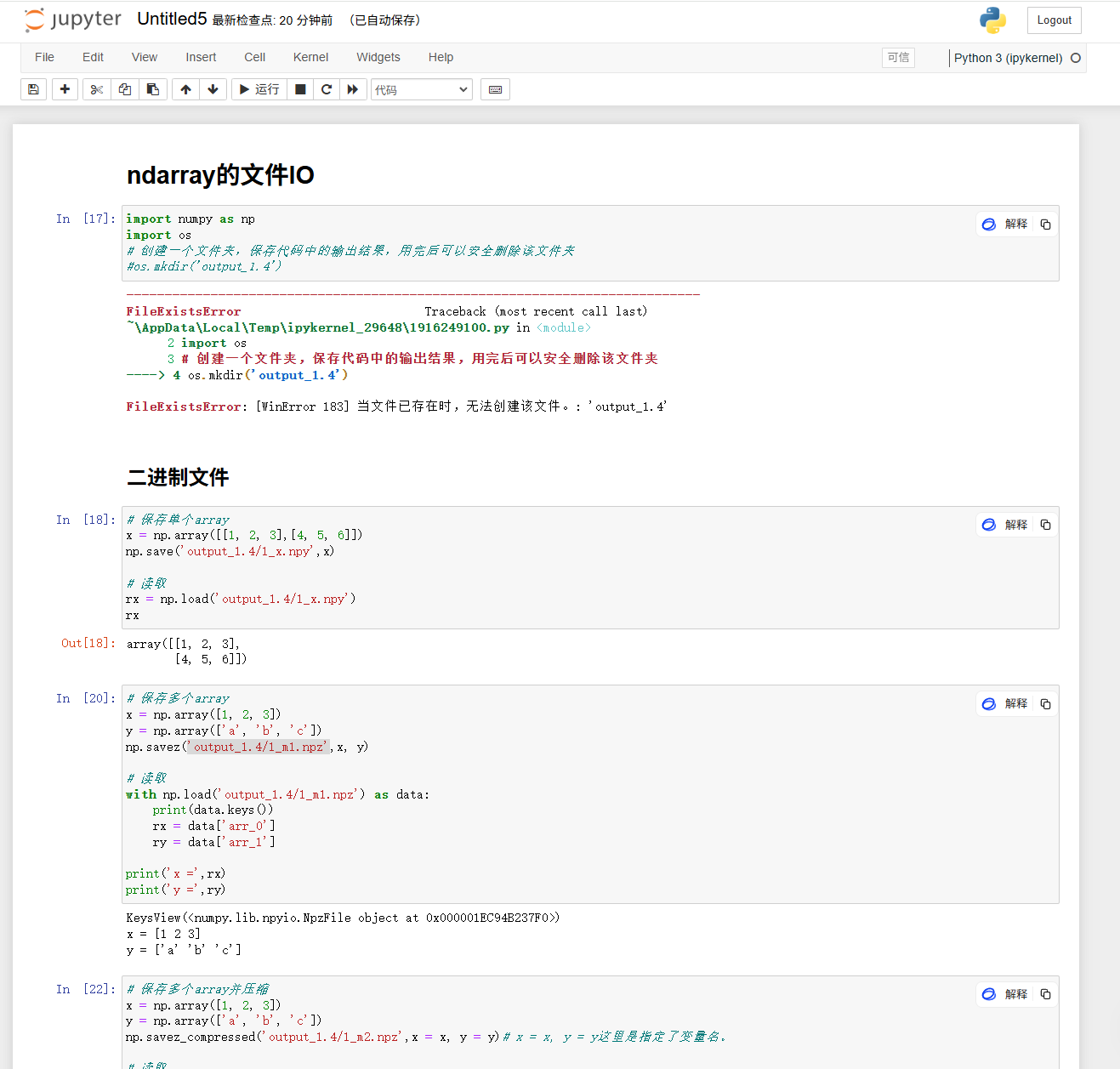
Task: Open the Widgets menu
Action: [x=378, y=57]
